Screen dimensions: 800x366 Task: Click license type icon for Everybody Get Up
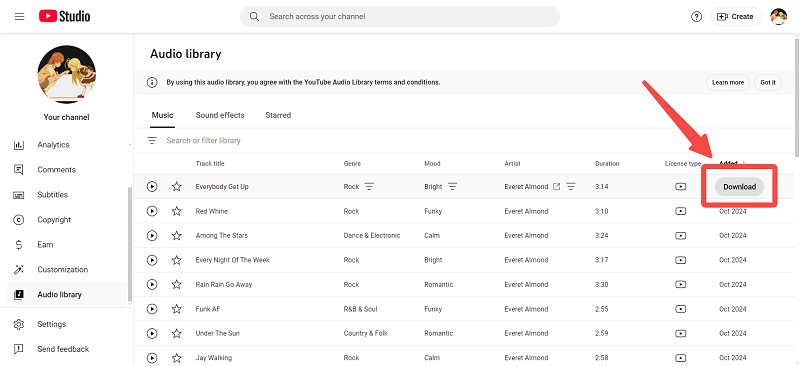pos(680,187)
